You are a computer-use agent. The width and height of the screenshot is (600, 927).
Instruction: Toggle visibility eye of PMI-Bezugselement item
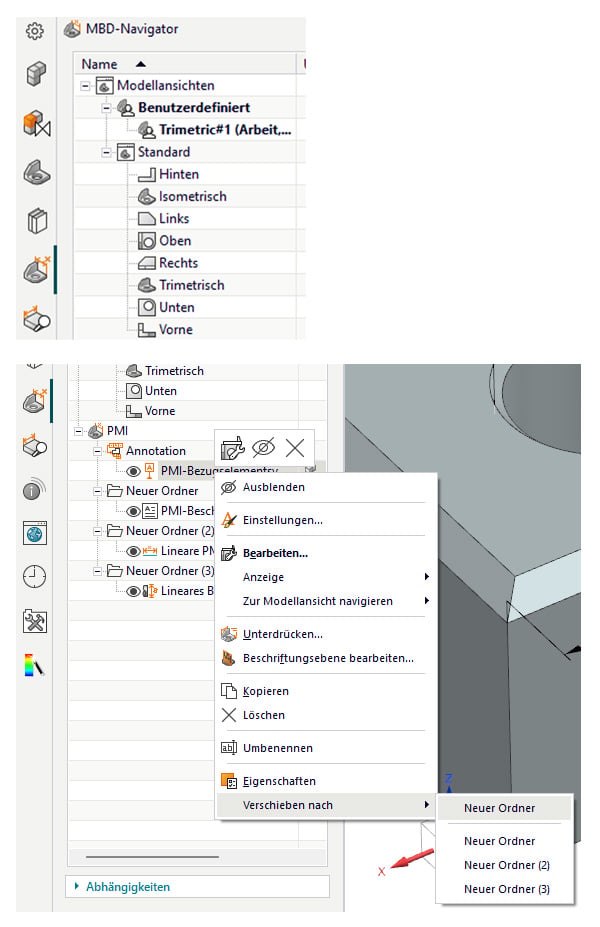(134, 471)
